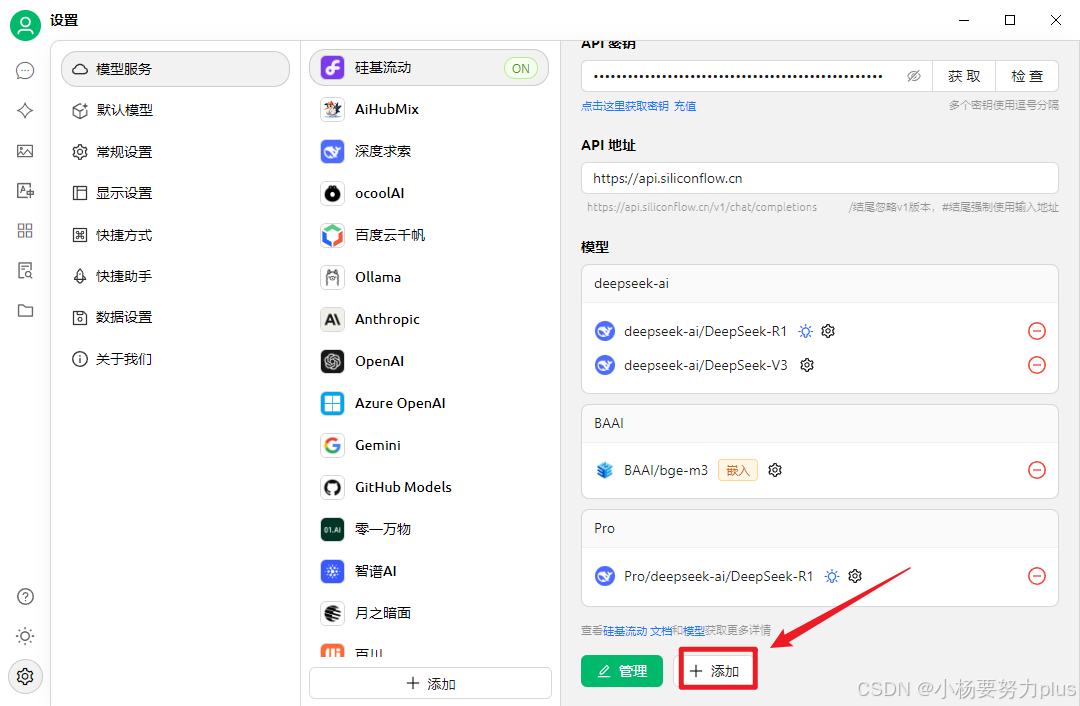Select Gemini provider
This screenshot has width=1080, height=706.
click(429, 446)
